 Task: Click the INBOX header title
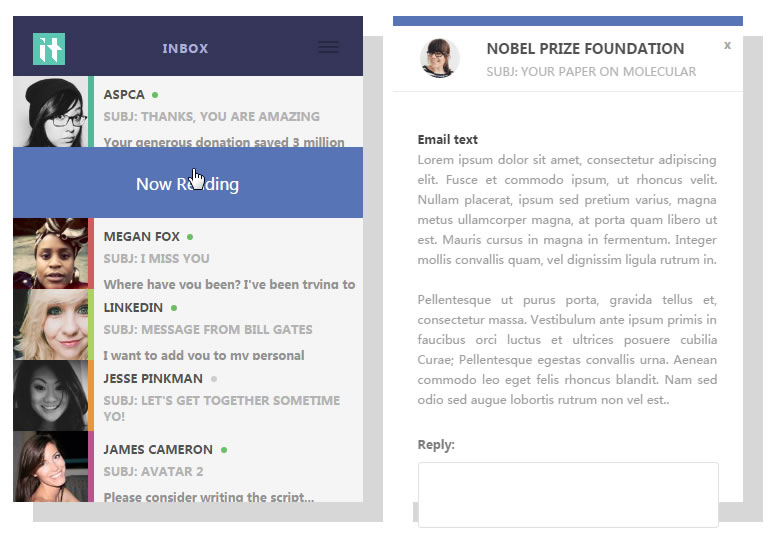tap(185, 48)
